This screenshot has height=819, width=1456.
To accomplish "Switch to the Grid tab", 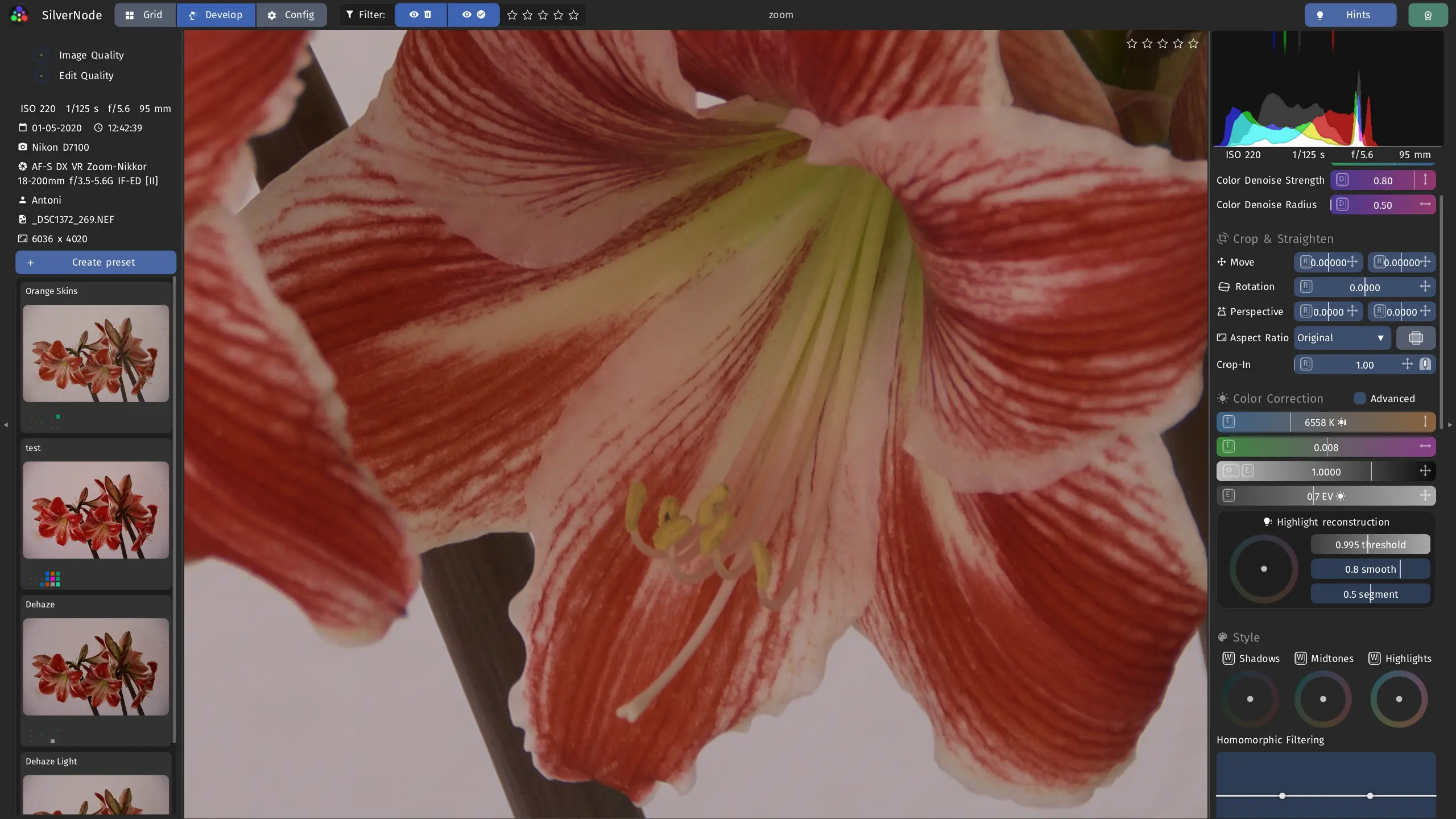I will tap(144, 15).
